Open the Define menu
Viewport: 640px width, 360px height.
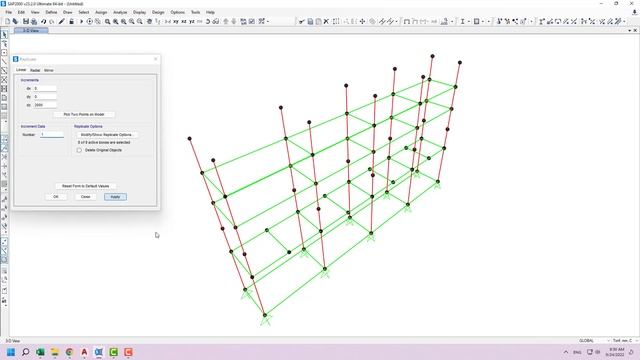[51, 12]
